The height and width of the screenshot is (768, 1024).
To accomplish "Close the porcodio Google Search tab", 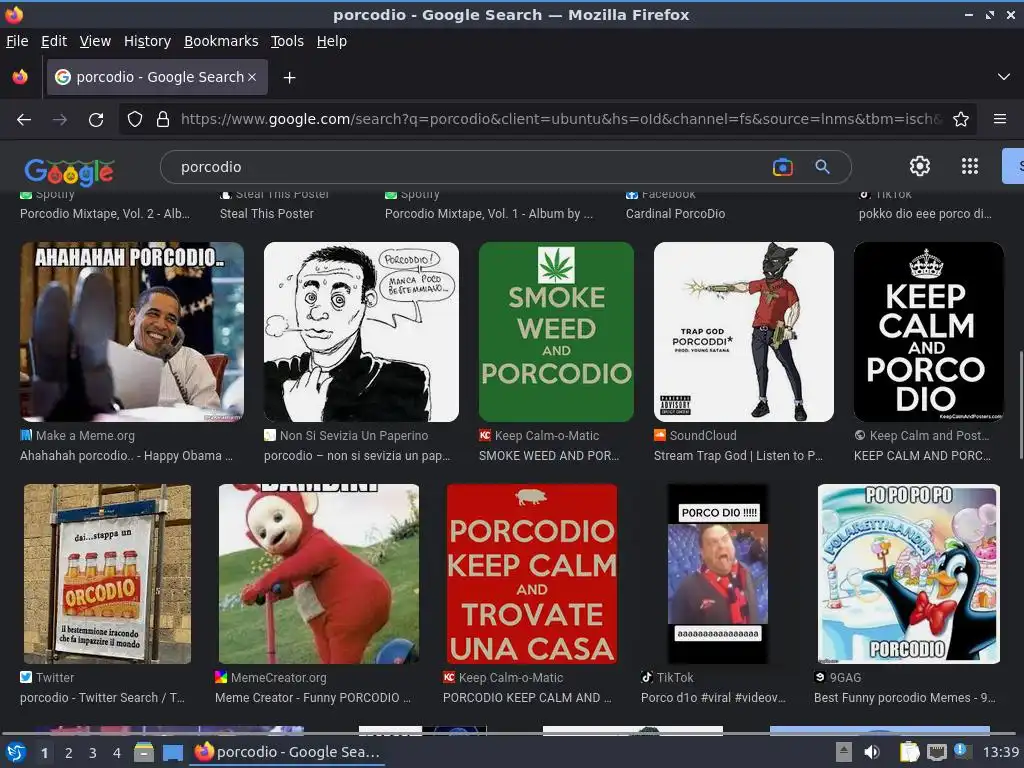I will tap(252, 77).
